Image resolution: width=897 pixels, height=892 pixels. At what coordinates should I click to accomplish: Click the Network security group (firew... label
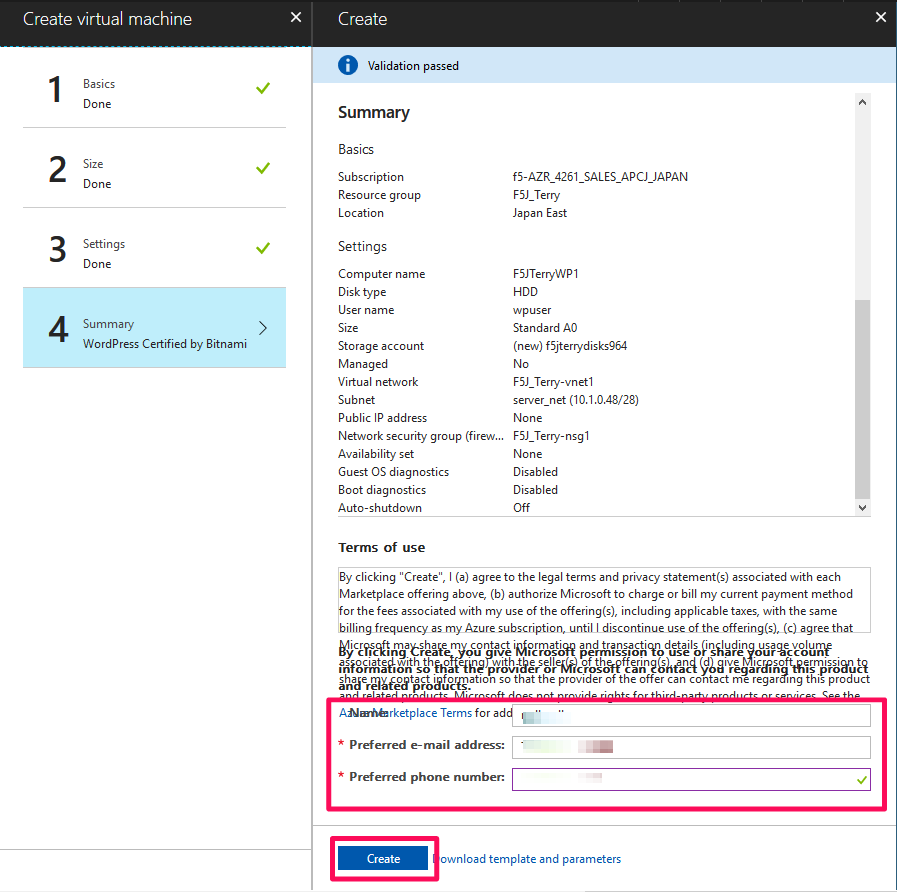(420, 436)
